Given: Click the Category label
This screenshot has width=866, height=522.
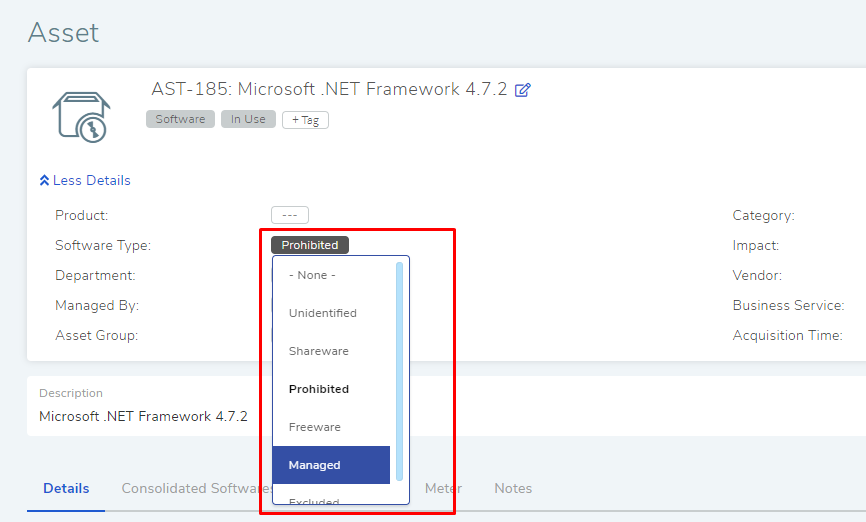Looking at the screenshot, I should [x=763, y=215].
